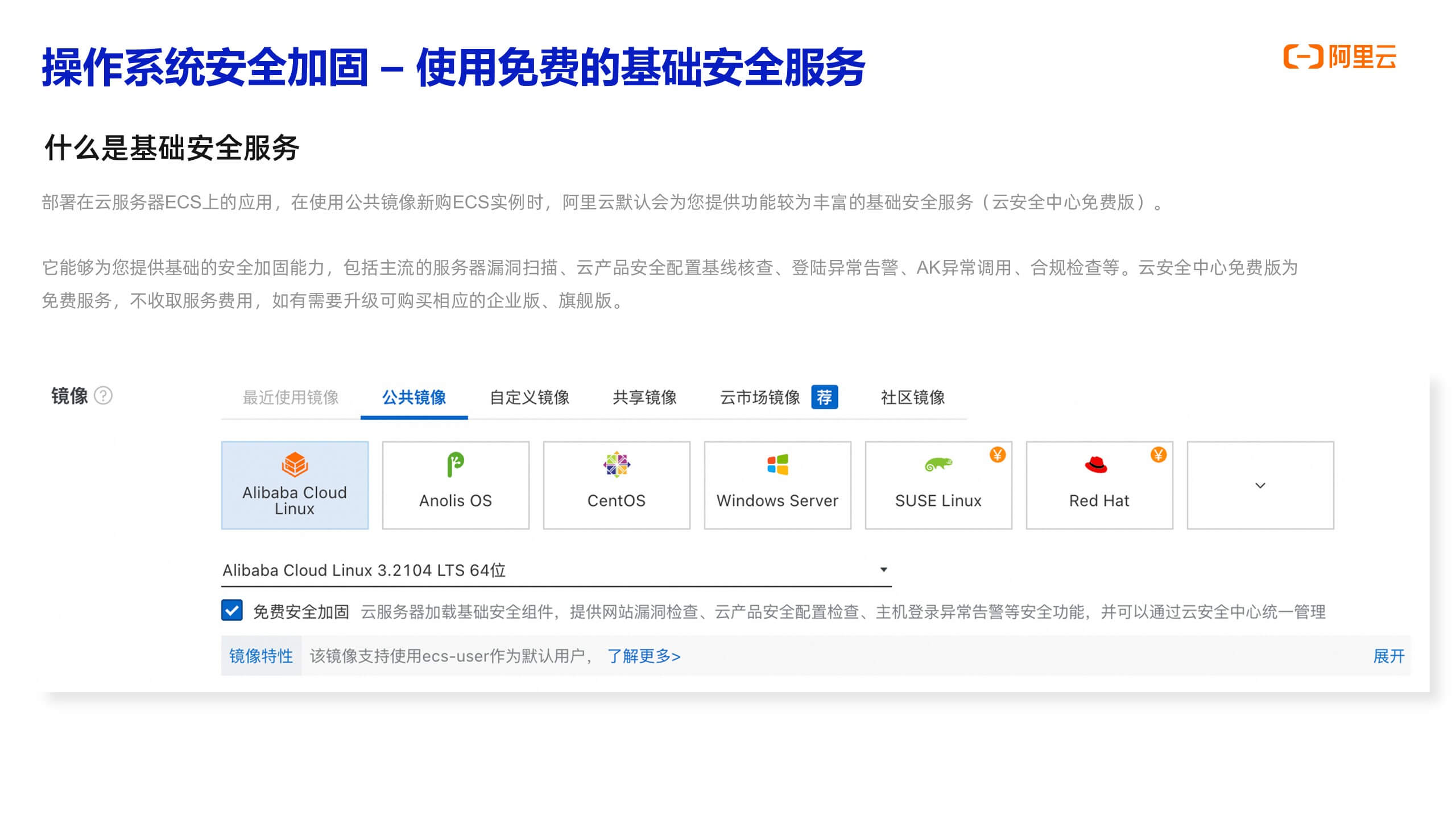Open the Alibaba Cloud Linux 3.2104 version dropdown
The height and width of the screenshot is (819, 1456).
pos(556,570)
